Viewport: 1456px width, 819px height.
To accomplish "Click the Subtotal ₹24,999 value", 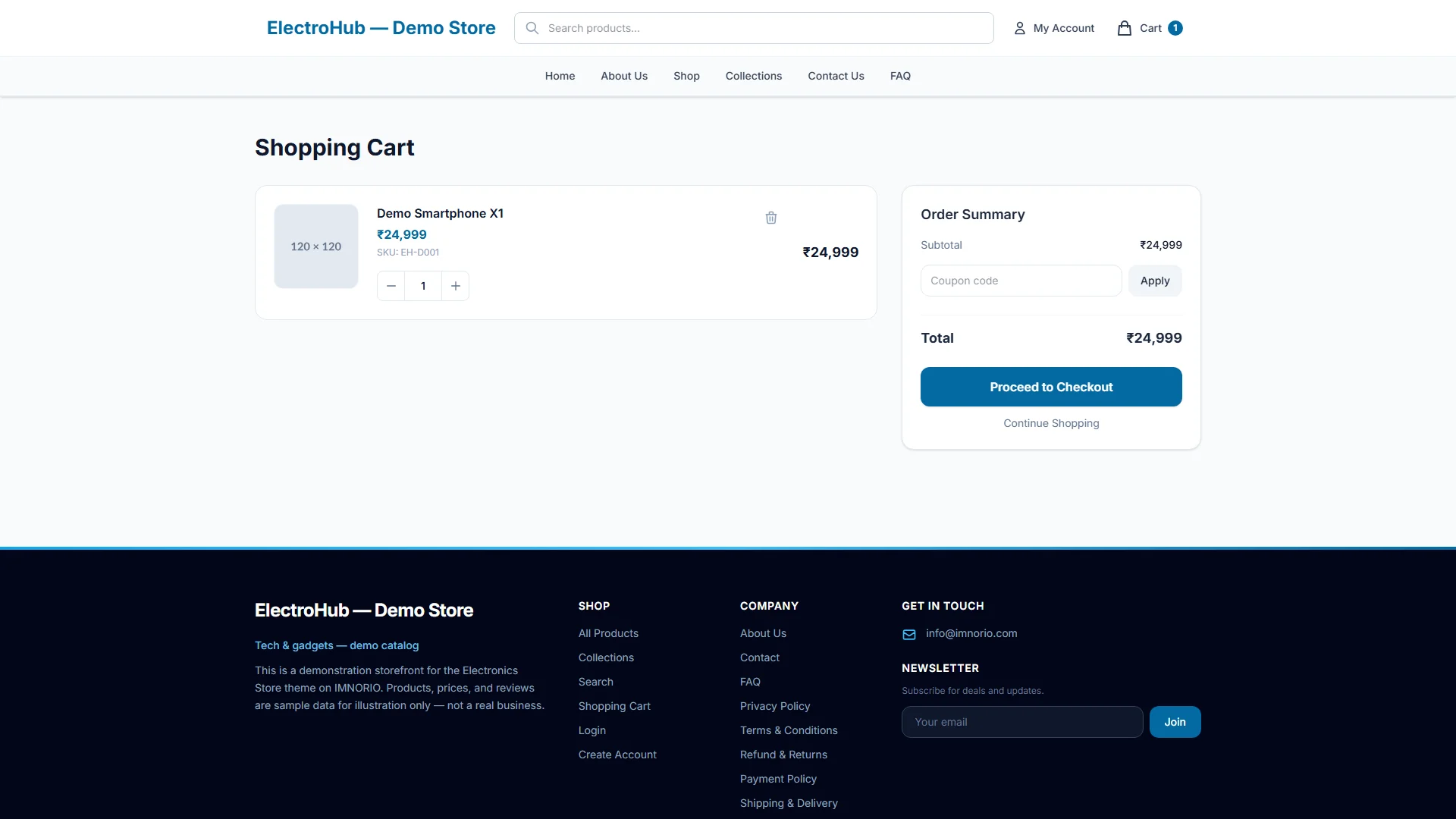I will [1160, 245].
